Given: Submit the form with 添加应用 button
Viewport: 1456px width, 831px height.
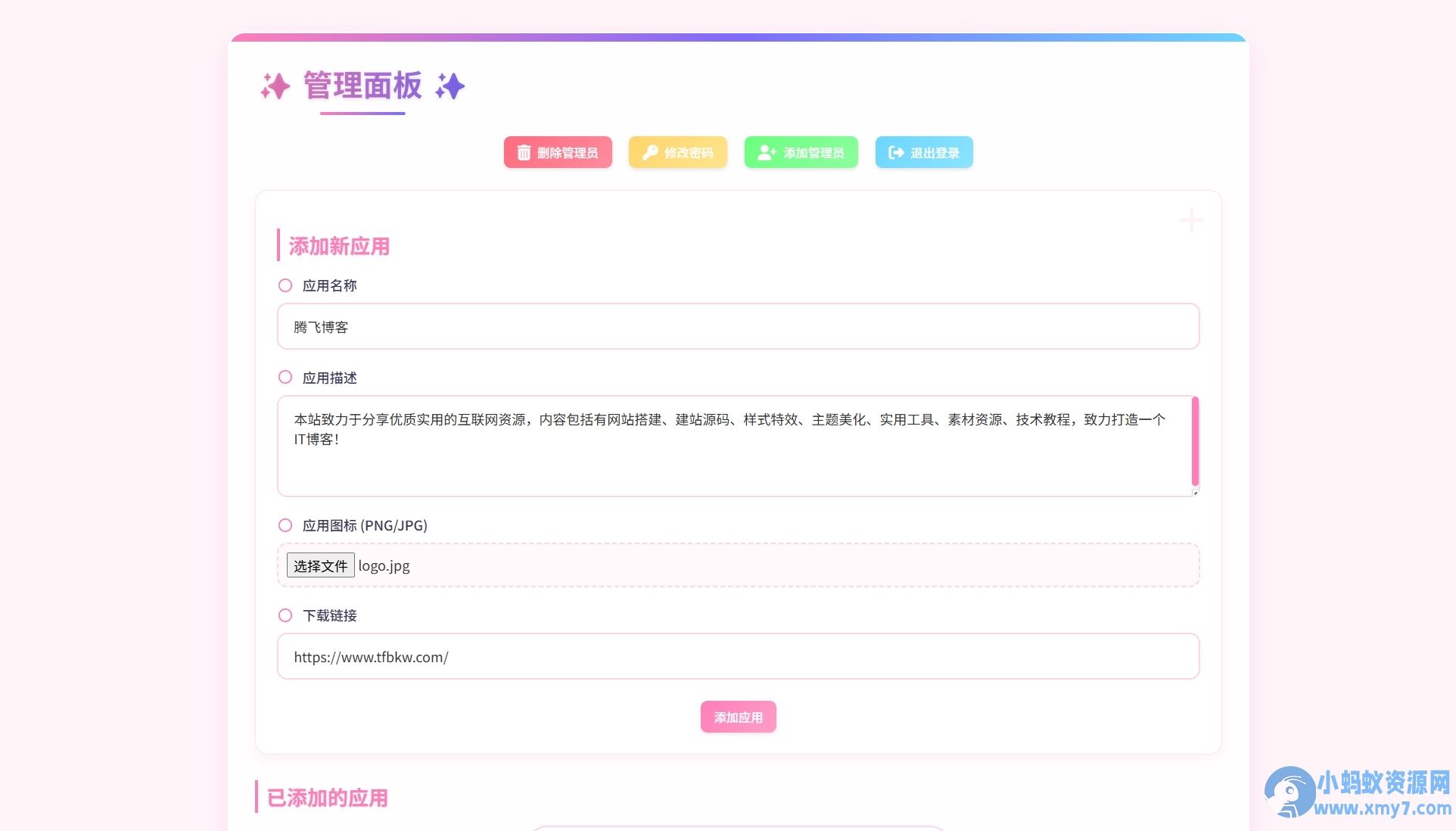Looking at the screenshot, I should (x=739, y=717).
